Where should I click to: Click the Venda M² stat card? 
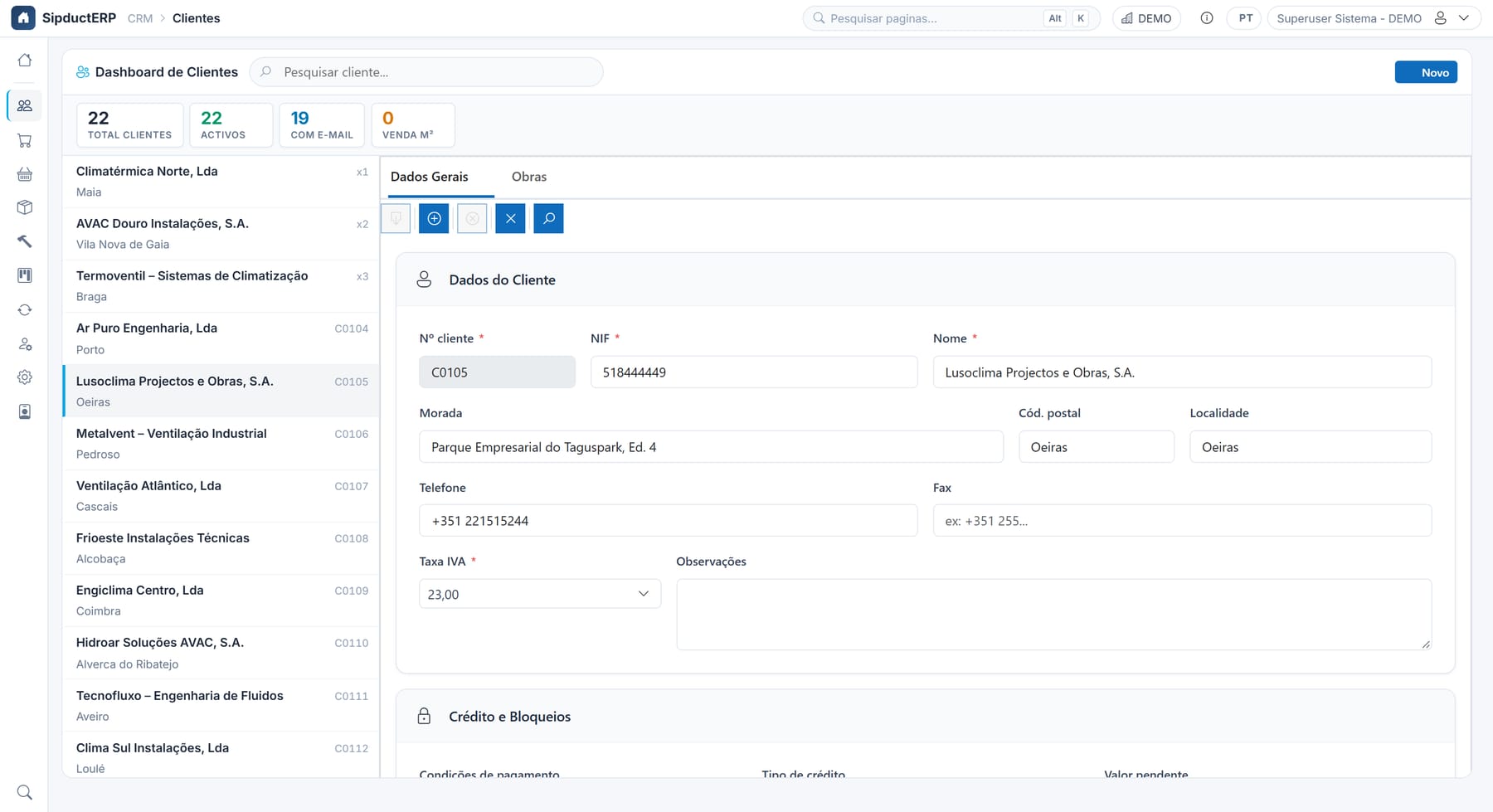[412, 125]
